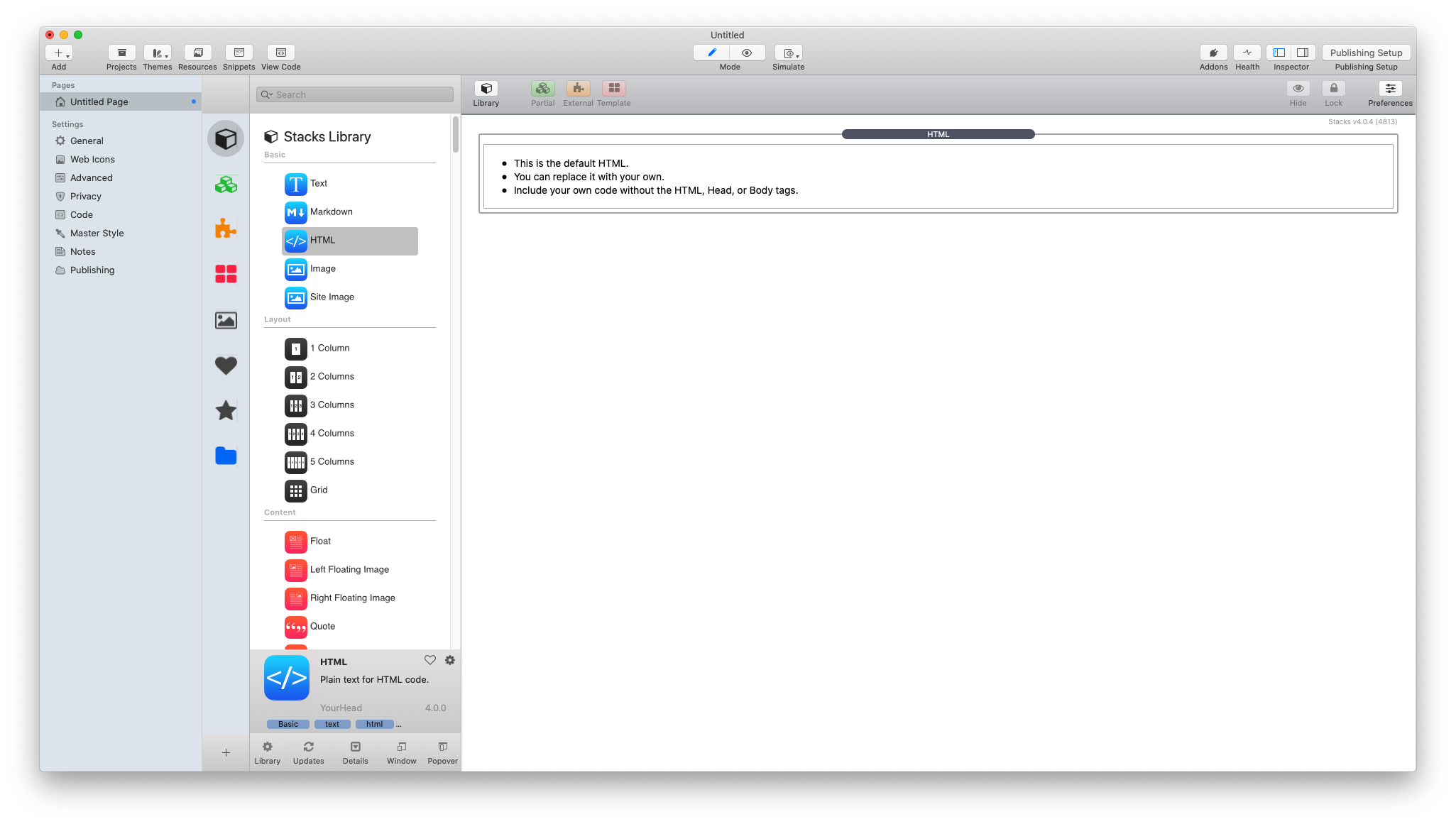Click the View Code toolbar icon
Screen dimensions: 1456x824
point(280,53)
